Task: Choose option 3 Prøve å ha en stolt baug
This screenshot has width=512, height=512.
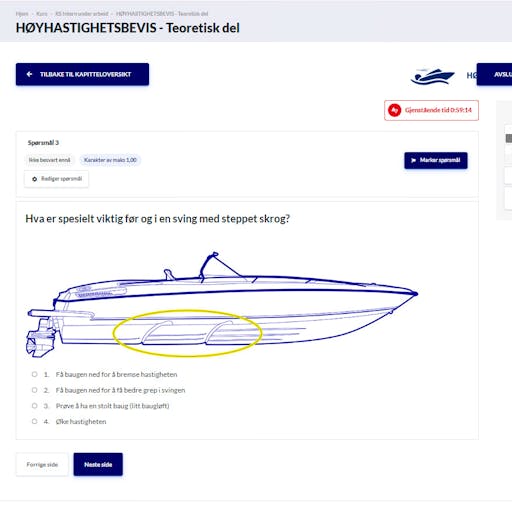Action: [34, 406]
